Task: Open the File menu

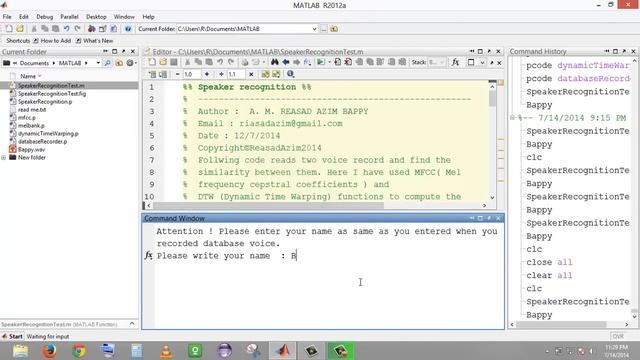Action: (x=7, y=17)
